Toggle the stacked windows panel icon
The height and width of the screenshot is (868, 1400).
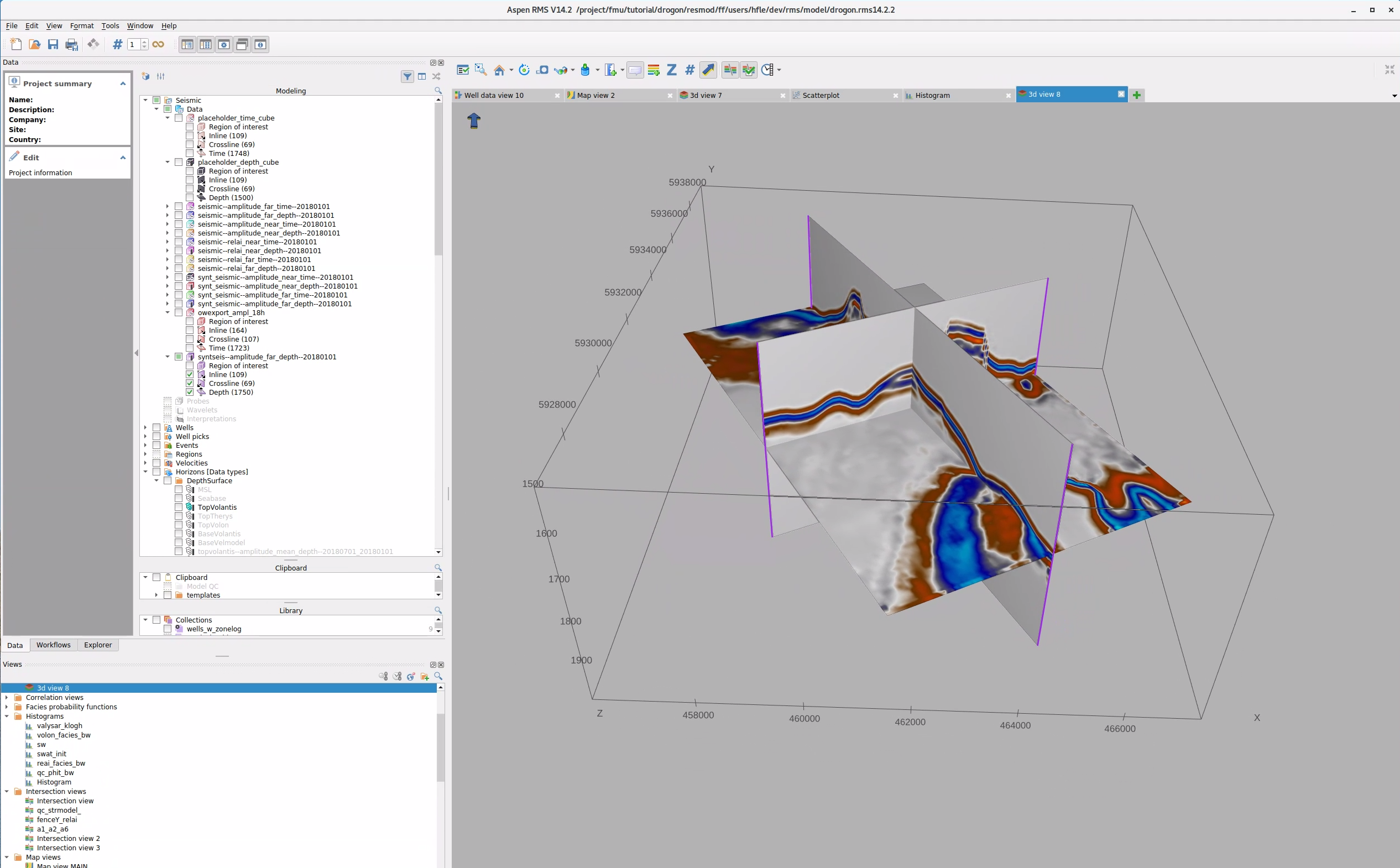point(242,44)
